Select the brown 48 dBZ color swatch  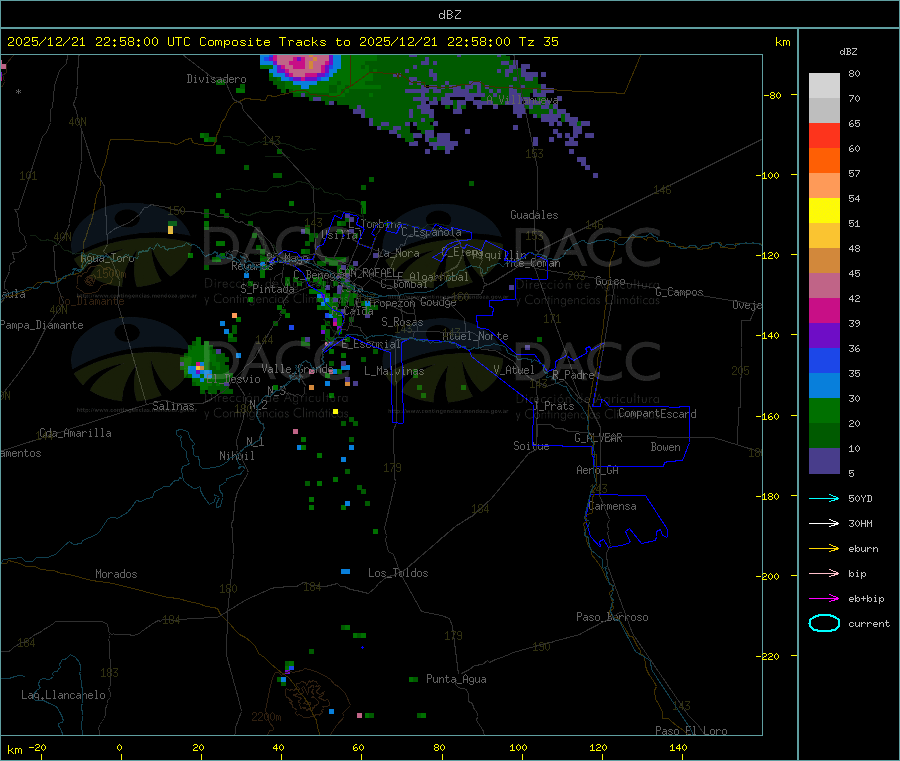[x=824, y=260]
